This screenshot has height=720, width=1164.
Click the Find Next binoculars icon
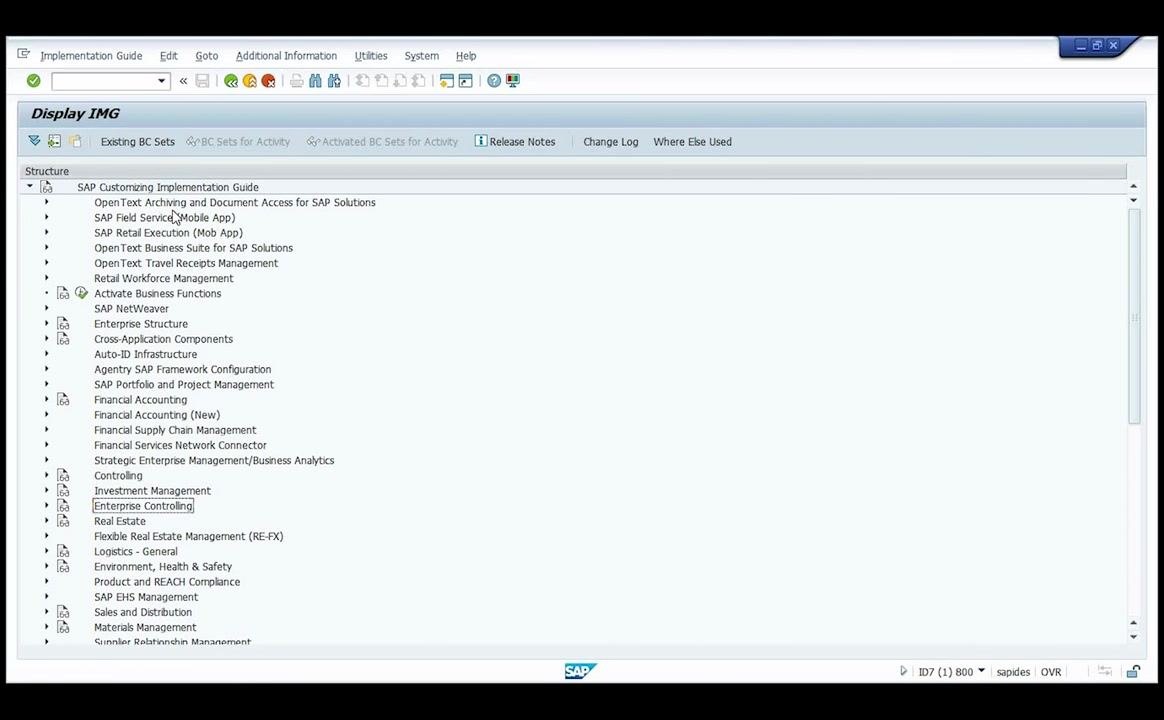click(x=334, y=81)
